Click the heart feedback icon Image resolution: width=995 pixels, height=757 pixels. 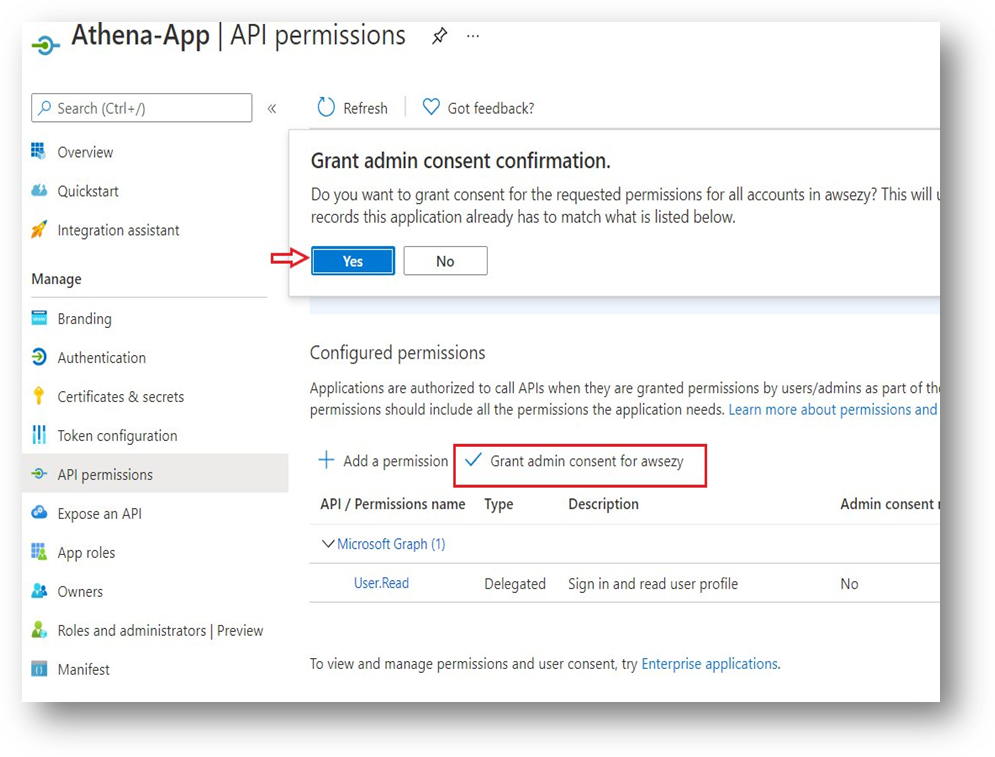431,107
